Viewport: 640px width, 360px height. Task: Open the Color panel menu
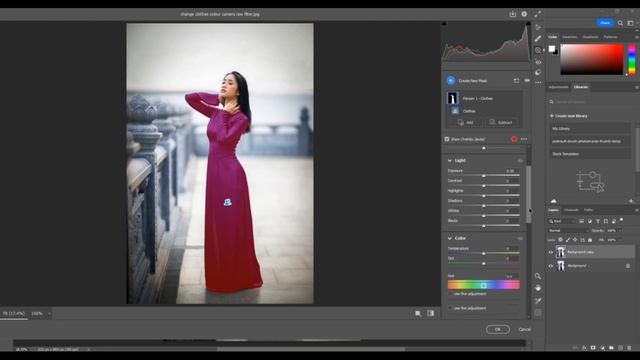(x=636, y=37)
